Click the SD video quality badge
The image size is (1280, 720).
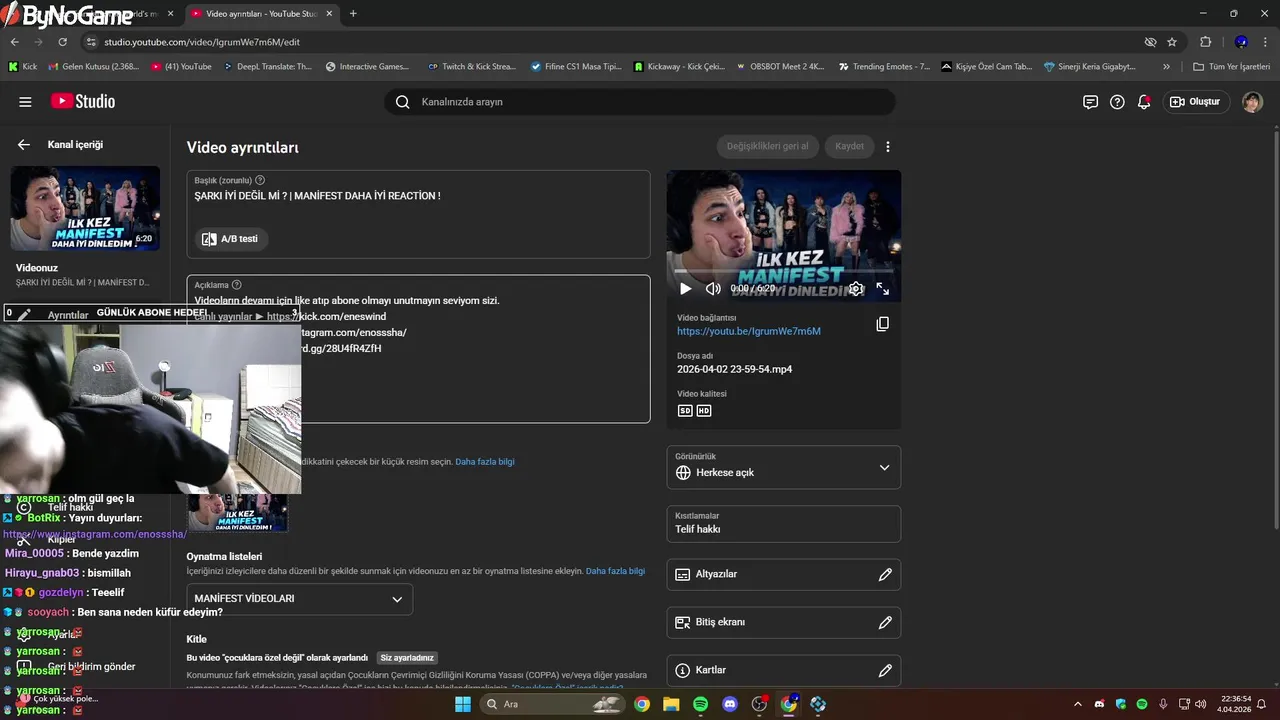click(x=685, y=410)
